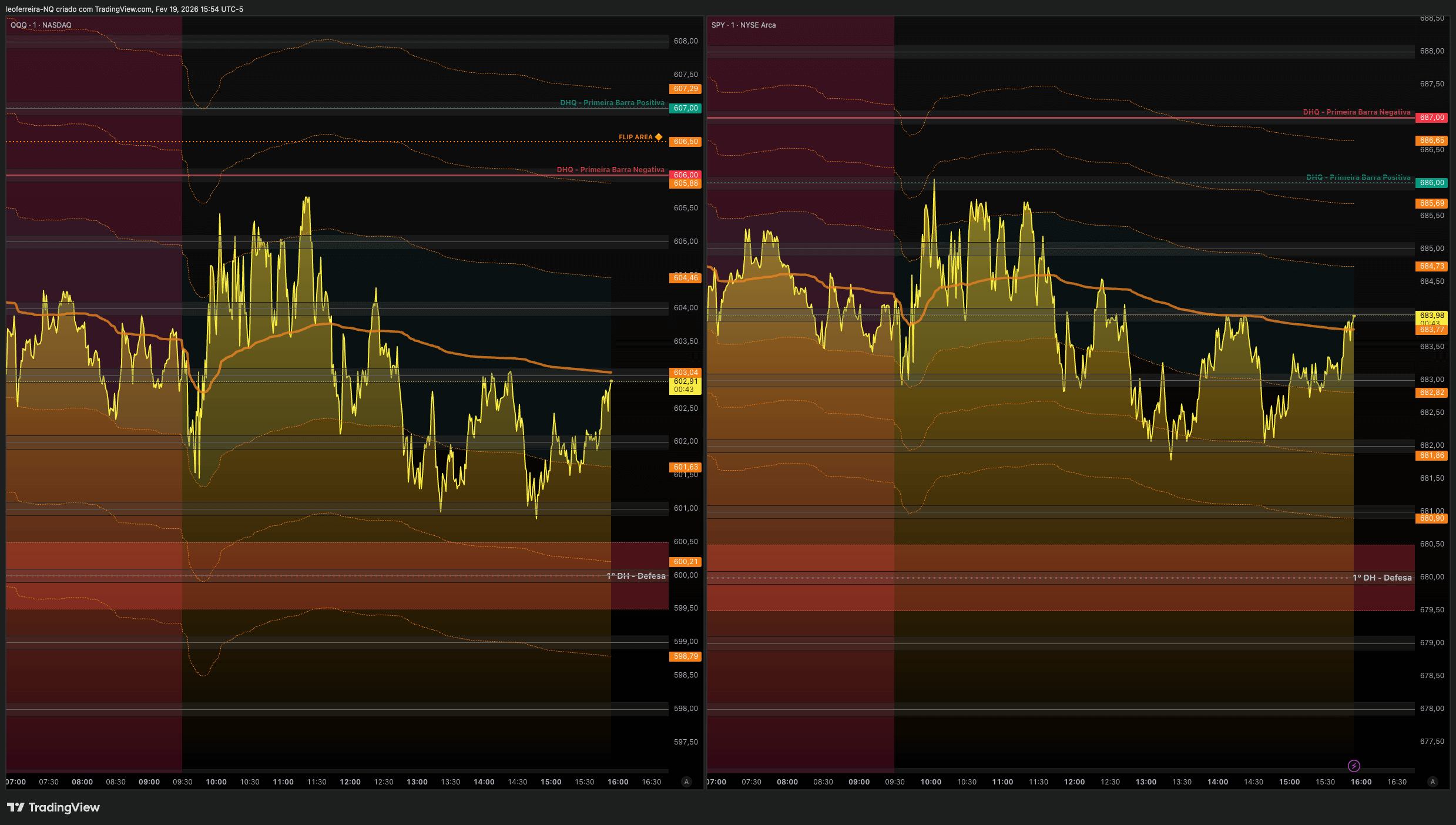This screenshot has height=825, width=1456.
Task: Click the orange 685,69 price tag
Action: click(1432, 203)
